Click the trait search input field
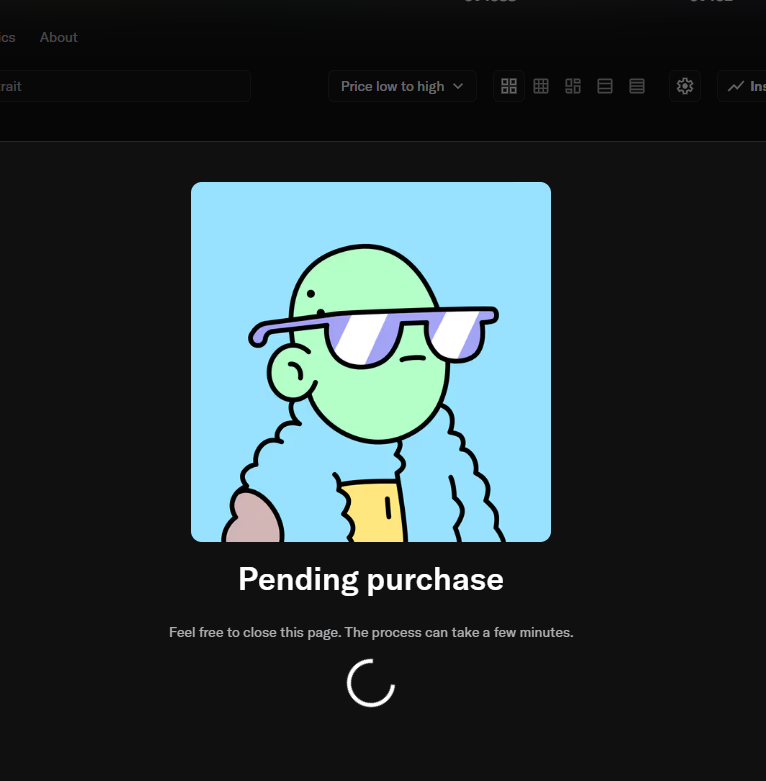 tap(125, 86)
